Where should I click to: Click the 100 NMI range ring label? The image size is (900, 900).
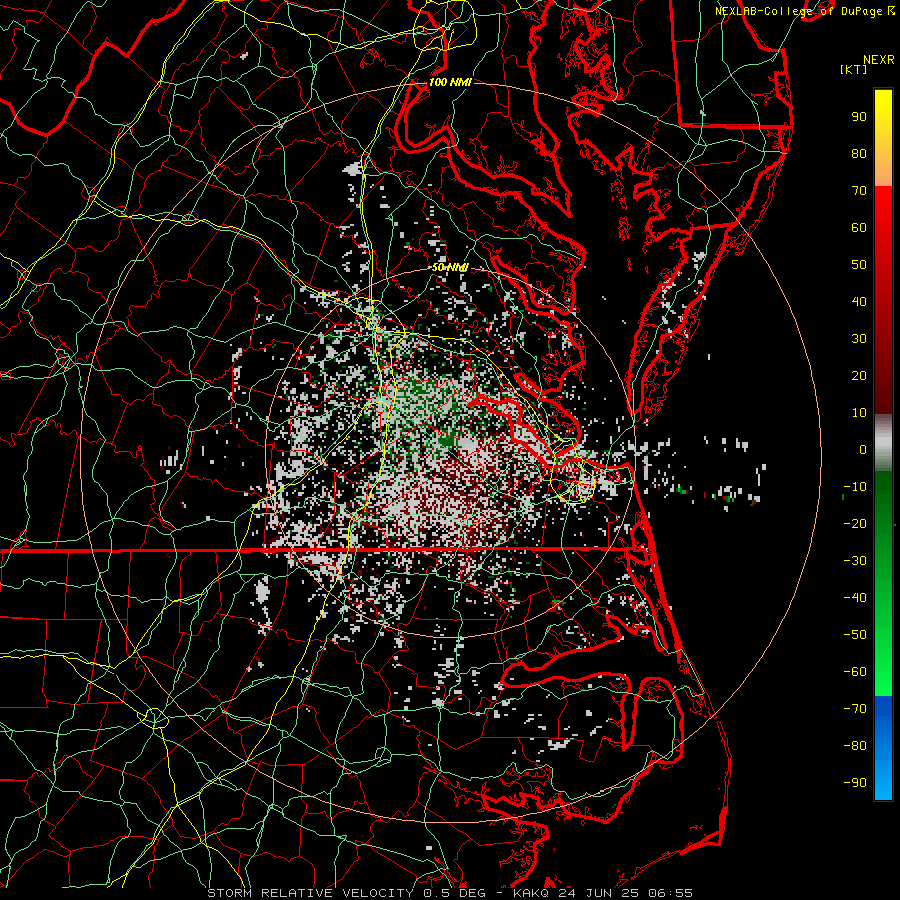point(450,82)
